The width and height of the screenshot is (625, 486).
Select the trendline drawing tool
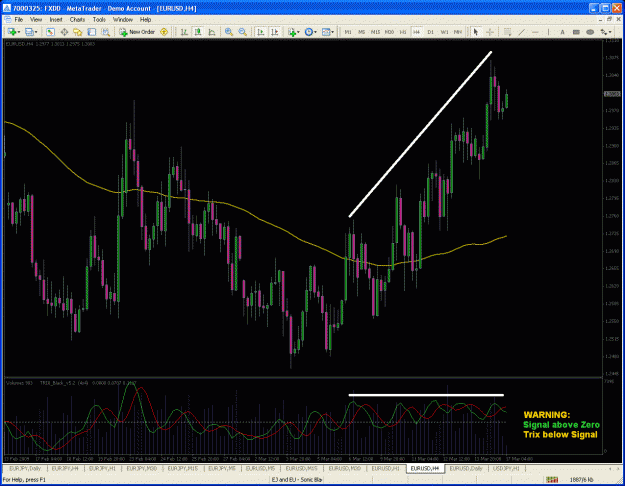tap(521, 32)
